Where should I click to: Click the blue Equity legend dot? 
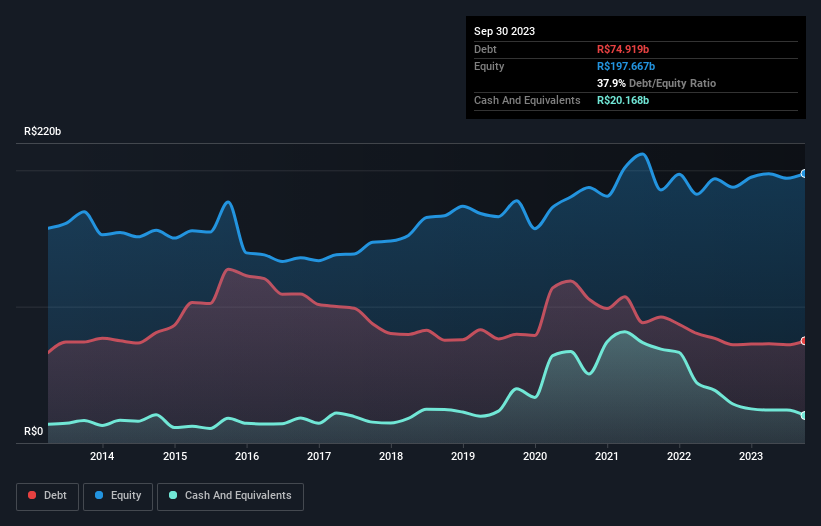(x=99, y=495)
